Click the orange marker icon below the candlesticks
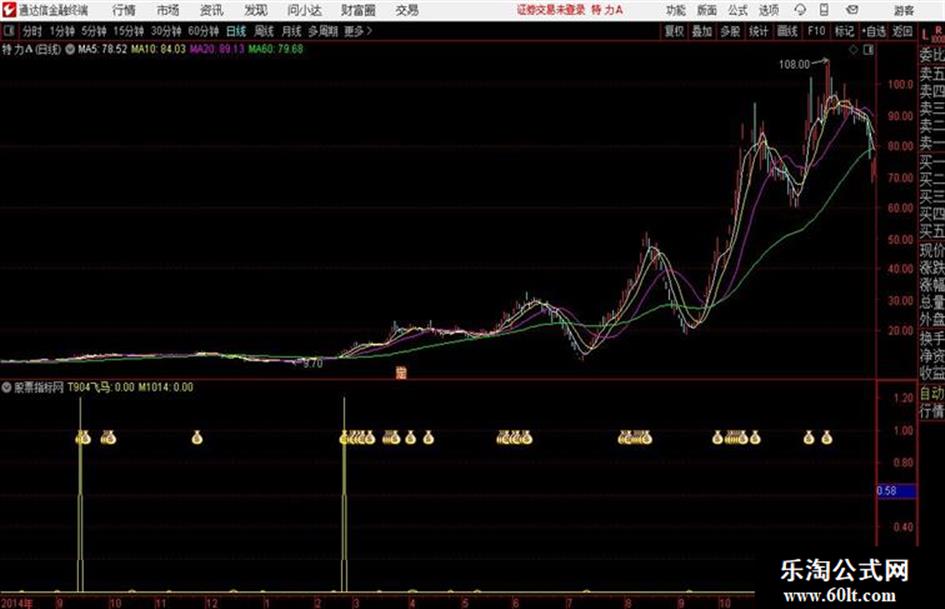The height and width of the screenshot is (609, 945). 401,372
